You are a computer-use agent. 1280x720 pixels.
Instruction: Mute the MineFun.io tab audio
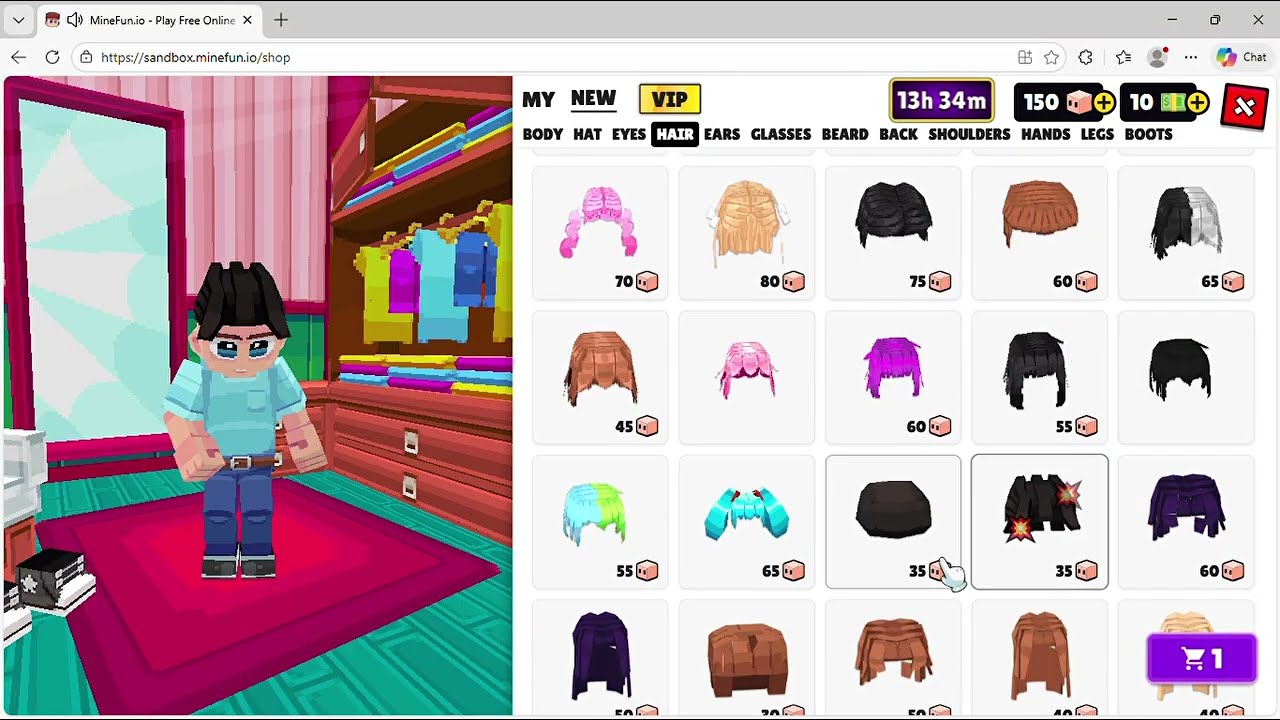[75, 20]
